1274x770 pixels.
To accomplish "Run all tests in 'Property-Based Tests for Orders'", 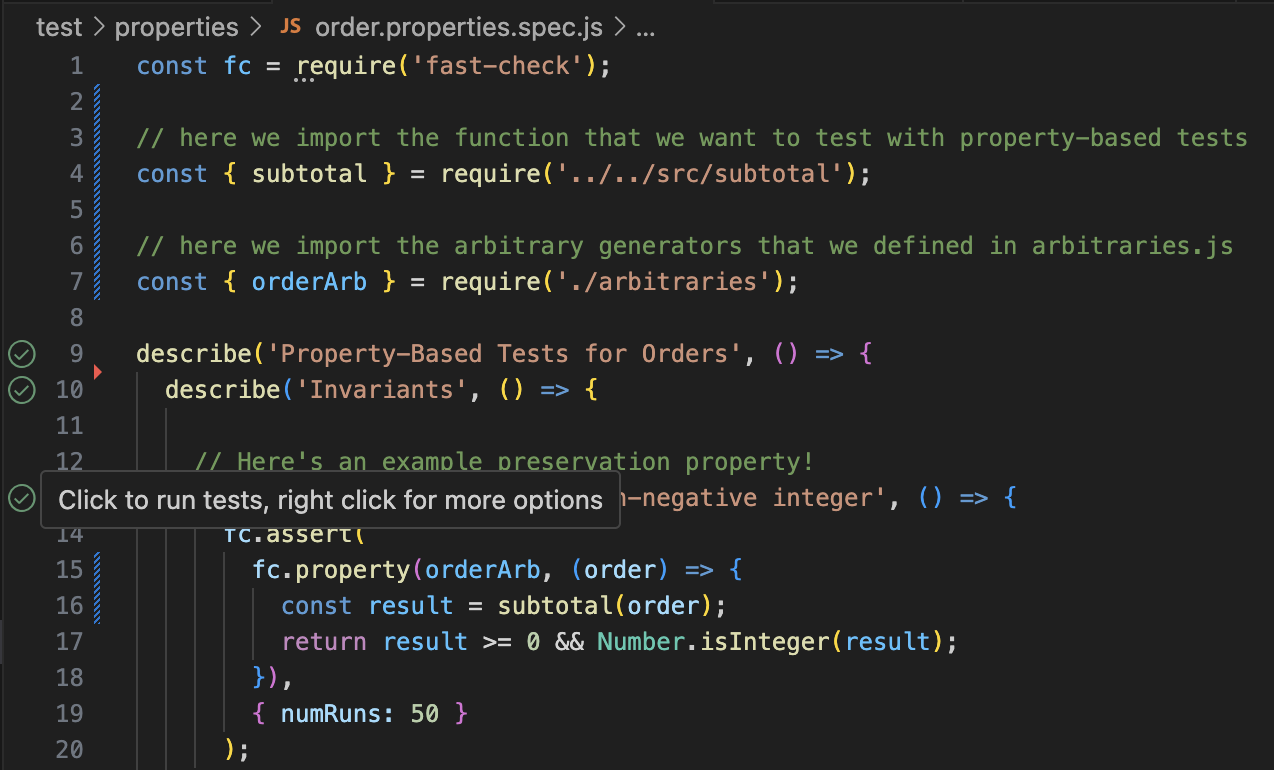I will point(21,353).
